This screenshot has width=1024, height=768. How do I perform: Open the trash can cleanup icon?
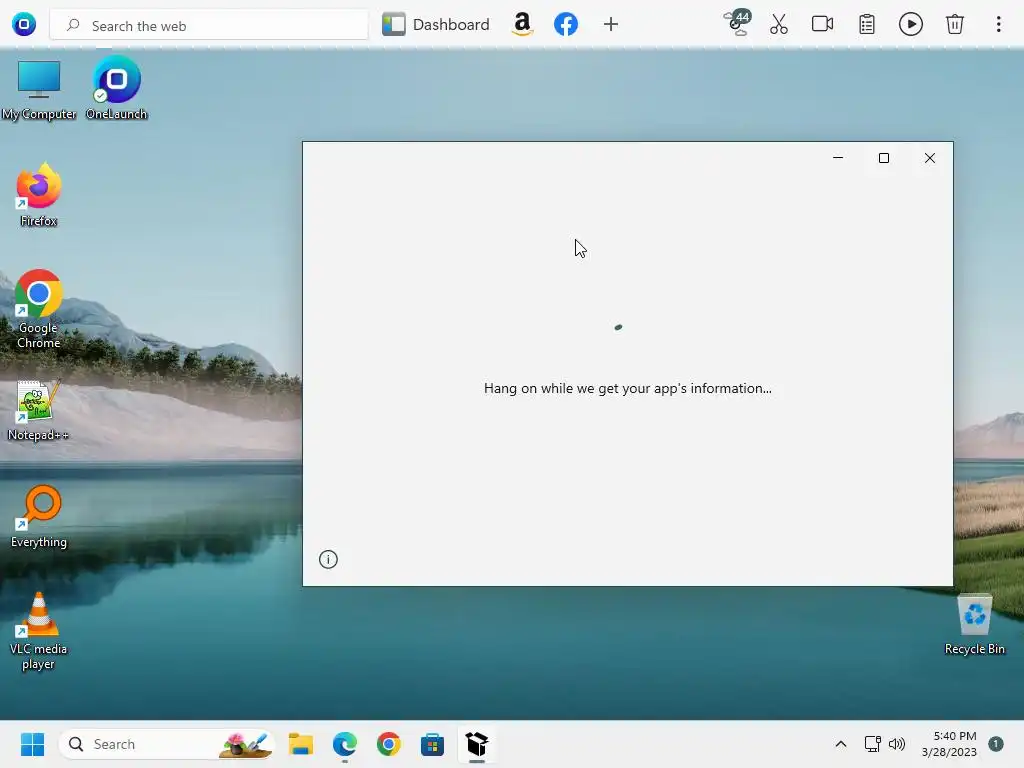click(955, 25)
